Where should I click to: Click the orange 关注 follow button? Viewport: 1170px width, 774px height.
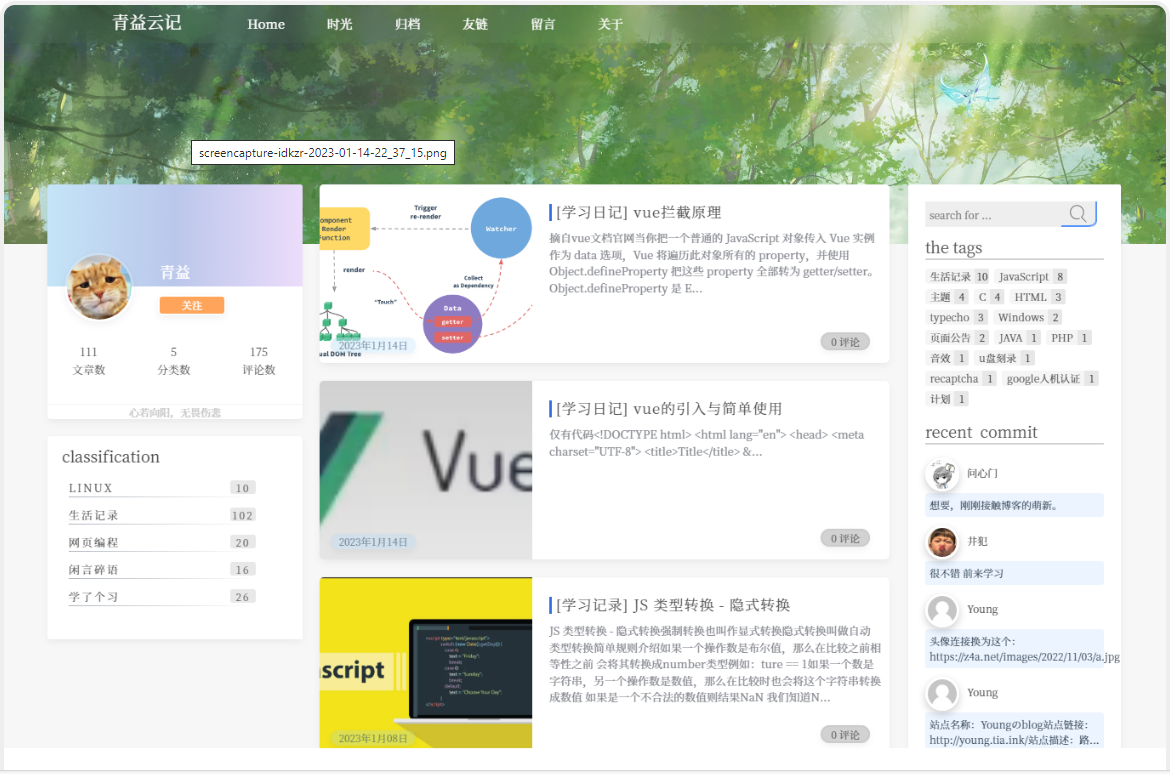pos(192,305)
